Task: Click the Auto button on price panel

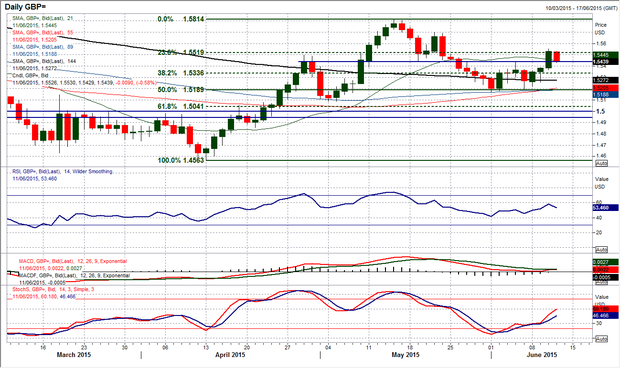Action: [x=601, y=163]
